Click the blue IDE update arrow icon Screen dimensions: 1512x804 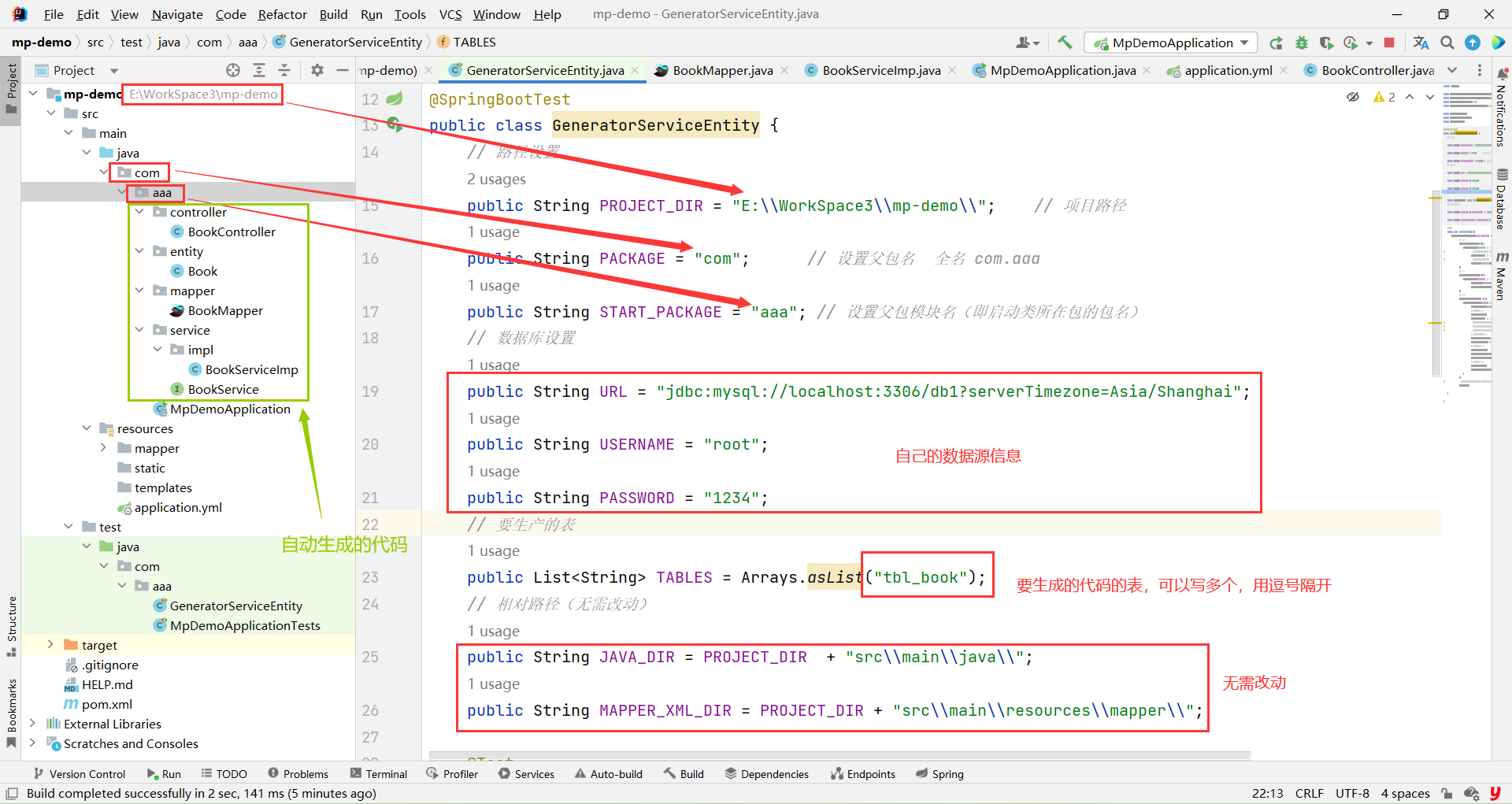[1473, 43]
